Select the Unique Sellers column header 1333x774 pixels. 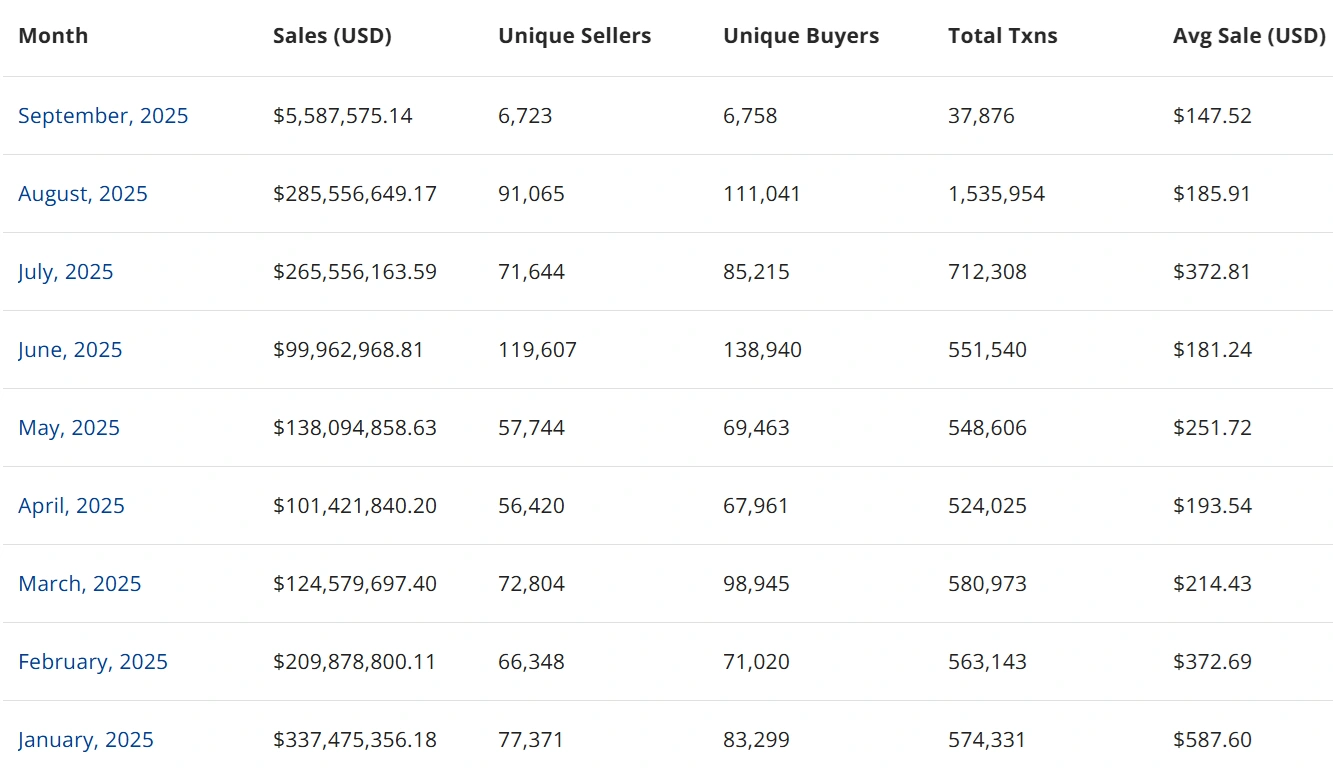point(574,36)
